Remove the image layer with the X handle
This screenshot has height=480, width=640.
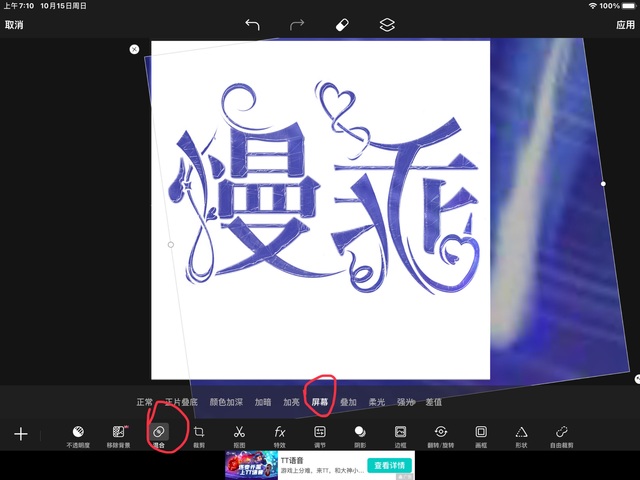[135, 49]
